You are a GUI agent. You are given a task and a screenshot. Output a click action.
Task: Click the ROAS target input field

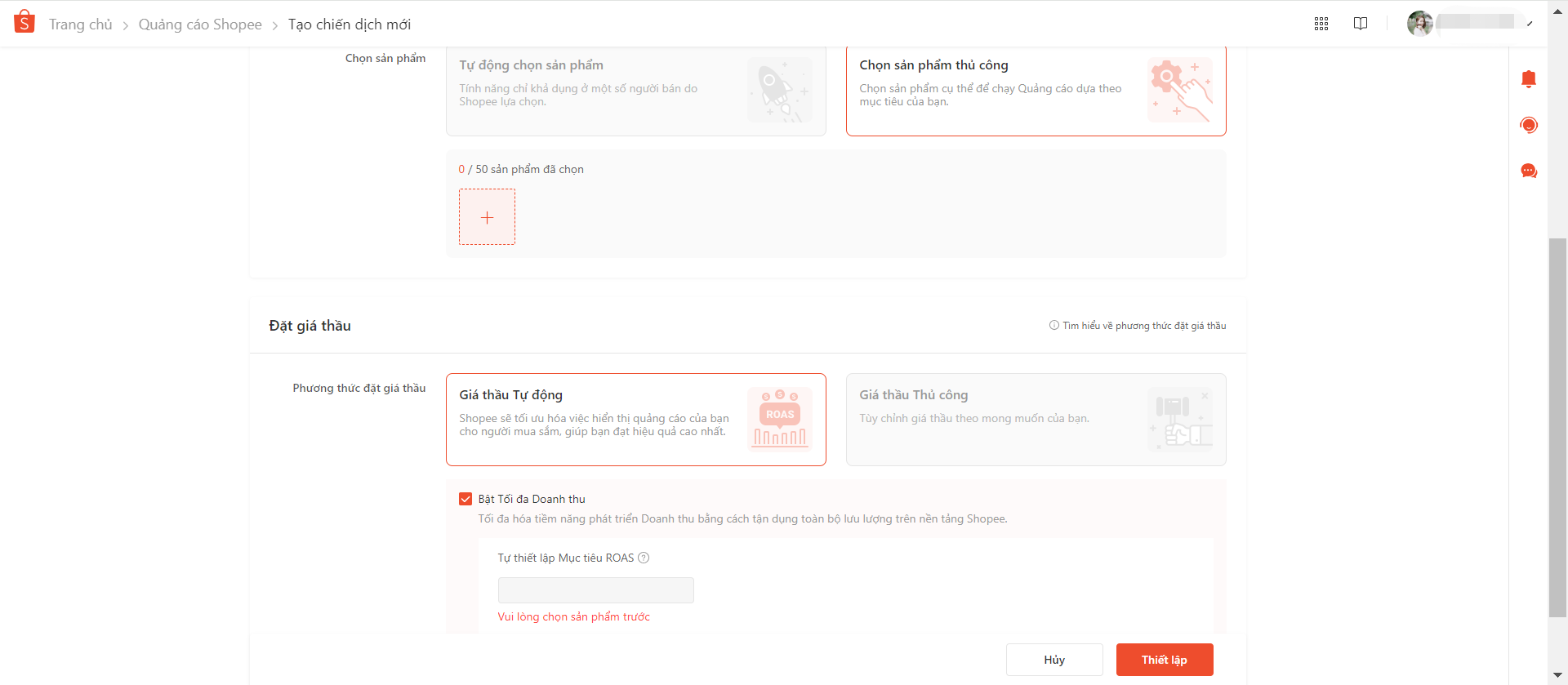click(596, 590)
